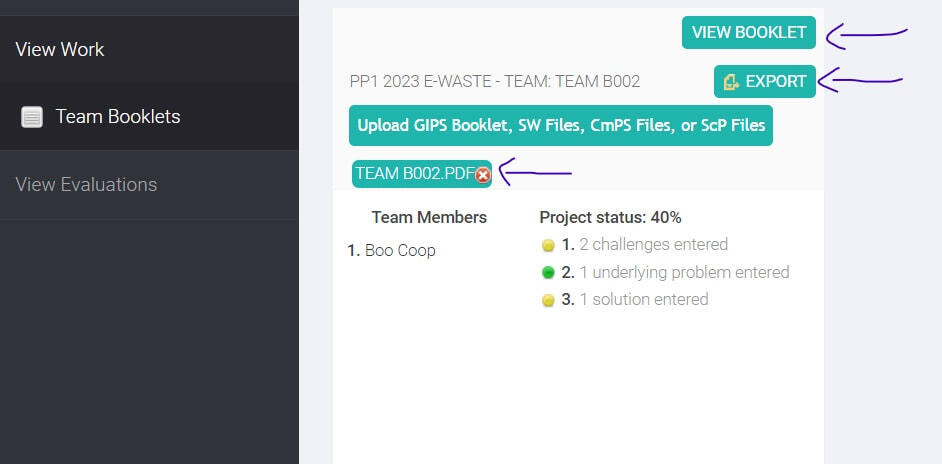The image size is (942, 464).
Task: Open View Work in the sidebar
Action: point(60,49)
